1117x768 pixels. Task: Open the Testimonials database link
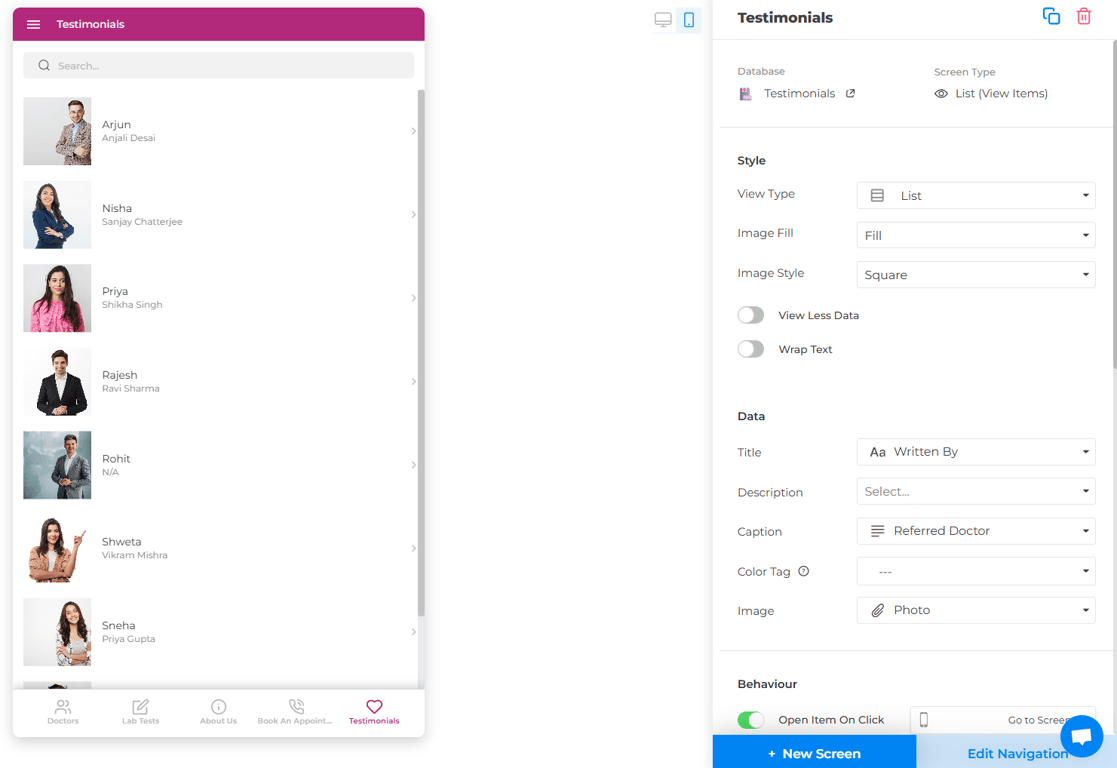(799, 93)
